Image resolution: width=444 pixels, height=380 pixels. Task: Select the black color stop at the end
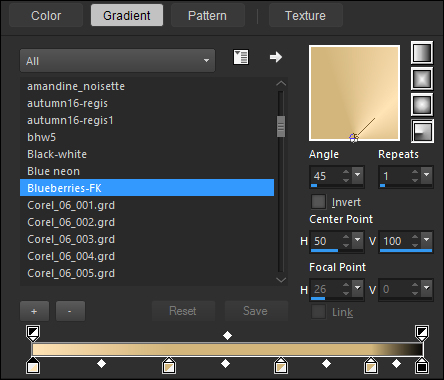coord(422,366)
